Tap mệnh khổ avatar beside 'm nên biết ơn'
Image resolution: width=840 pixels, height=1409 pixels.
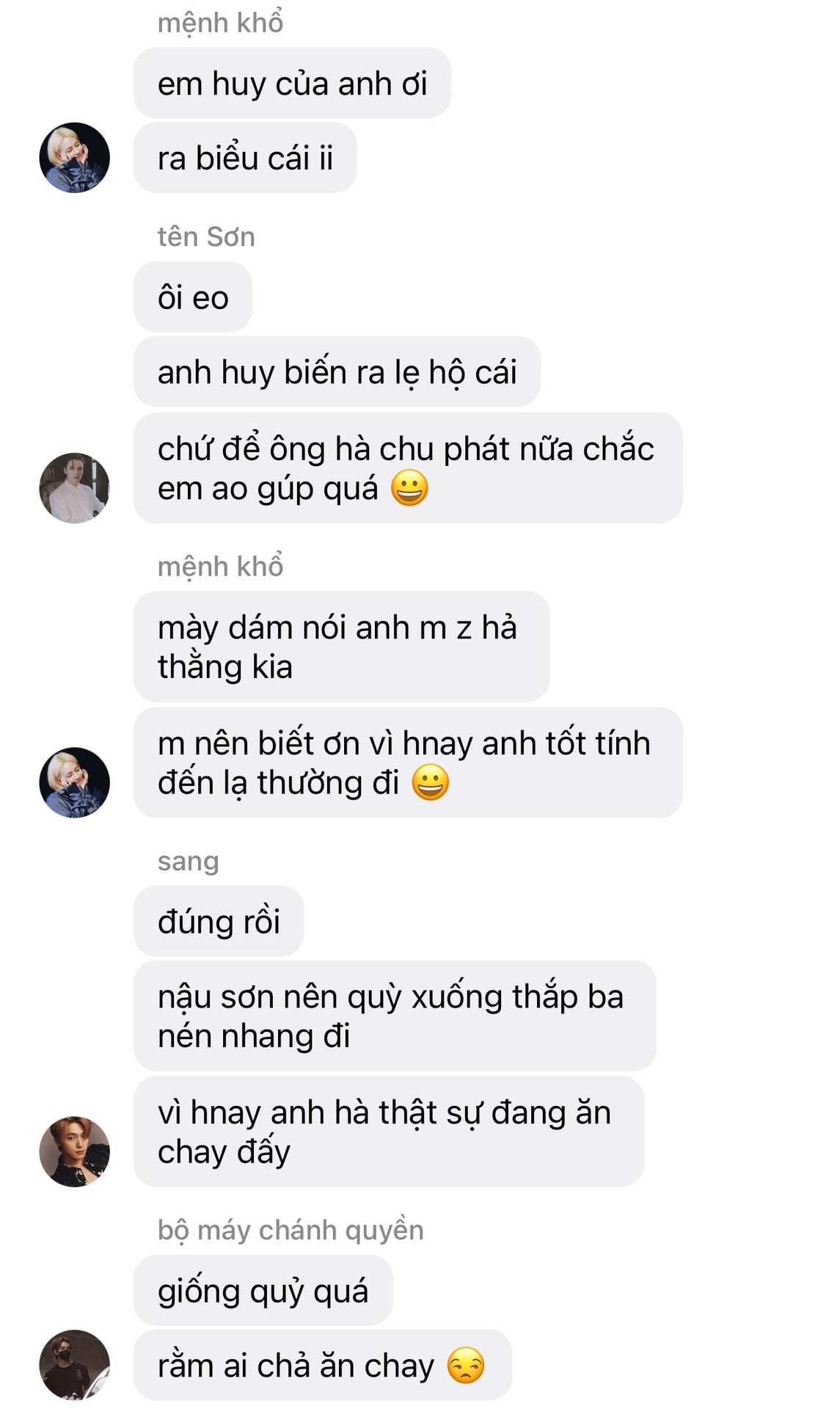[74, 782]
